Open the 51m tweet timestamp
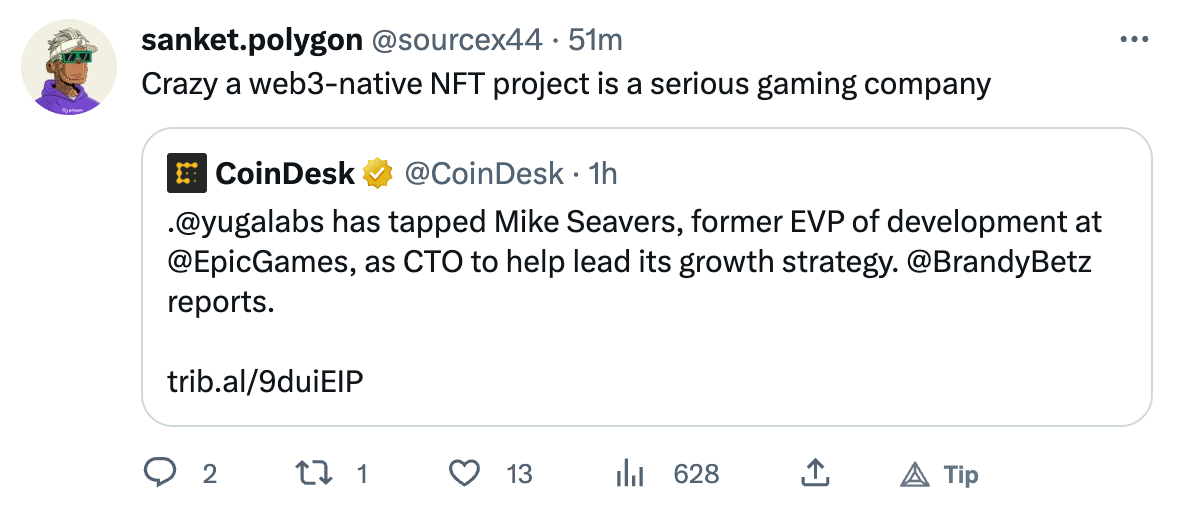1182x510 pixels. [x=595, y=40]
